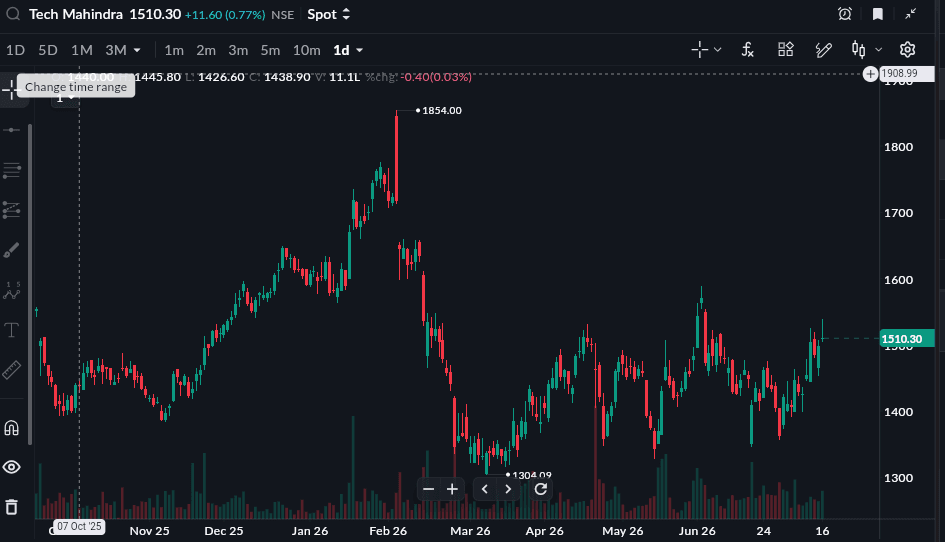Select the horizontal line tool in the left sidebar
The height and width of the screenshot is (542, 945).
coord(11,130)
